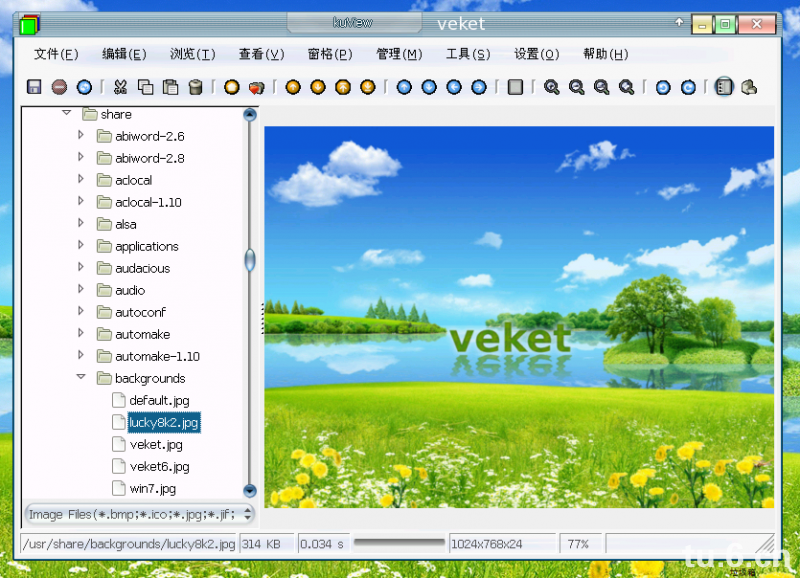Open the 浏览(T) menu
Image resolution: width=800 pixels, height=578 pixels.
193,54
